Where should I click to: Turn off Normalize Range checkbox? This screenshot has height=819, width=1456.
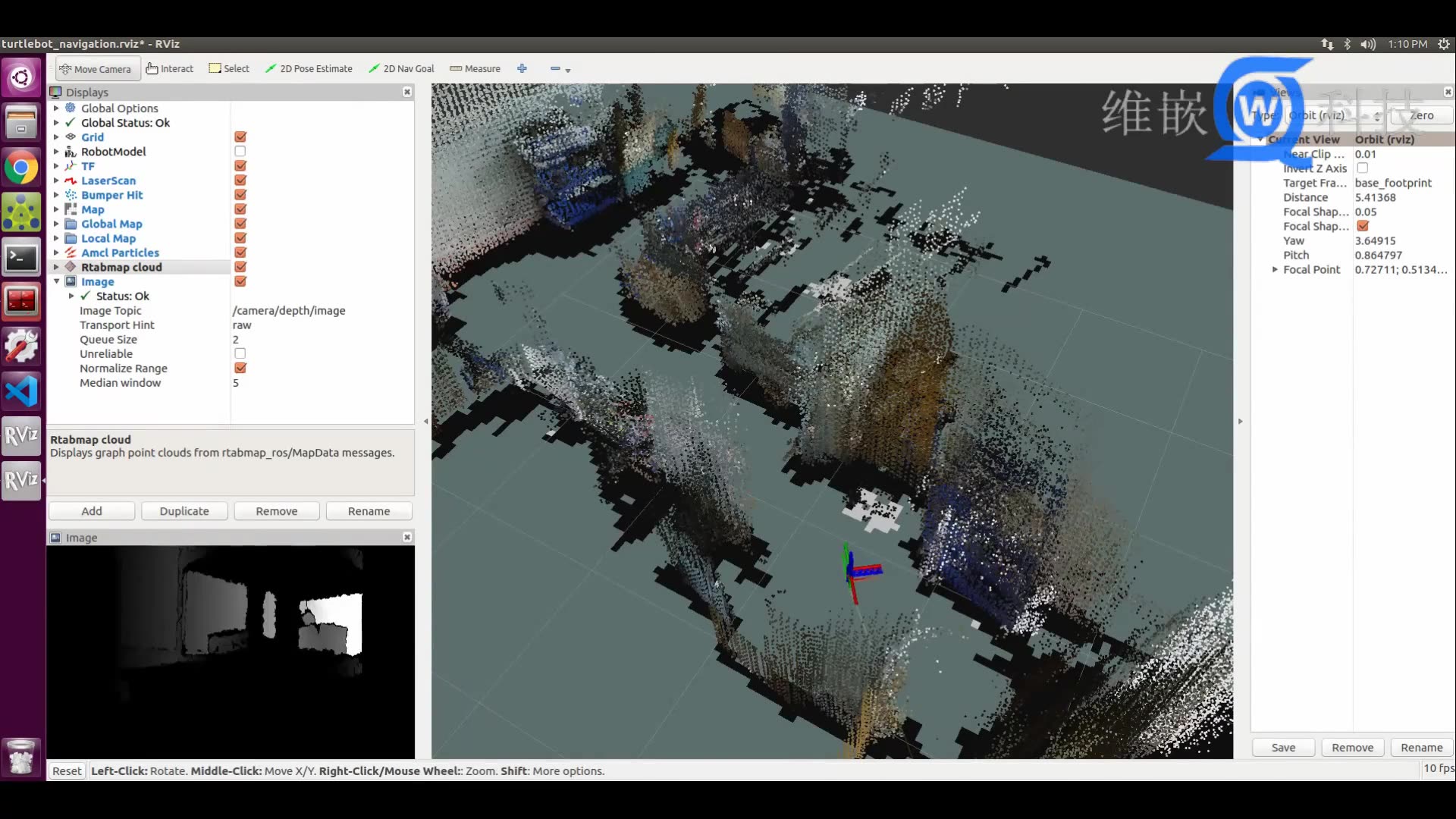[x=240, y=369]
